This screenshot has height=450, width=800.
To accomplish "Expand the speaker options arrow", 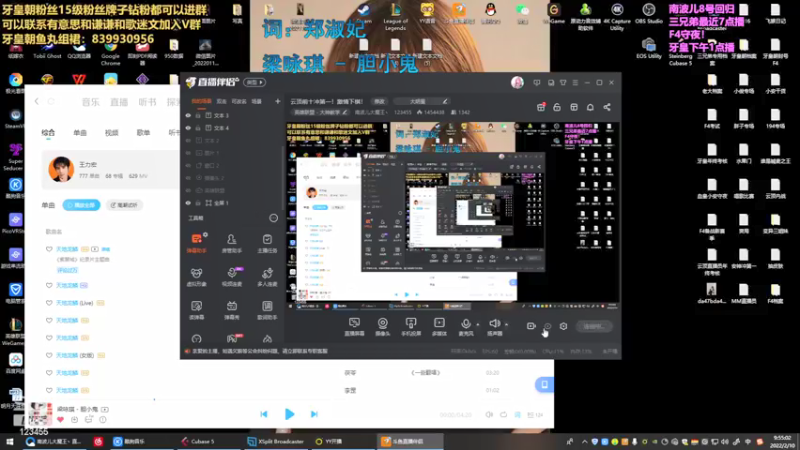I will coord(507,324).
